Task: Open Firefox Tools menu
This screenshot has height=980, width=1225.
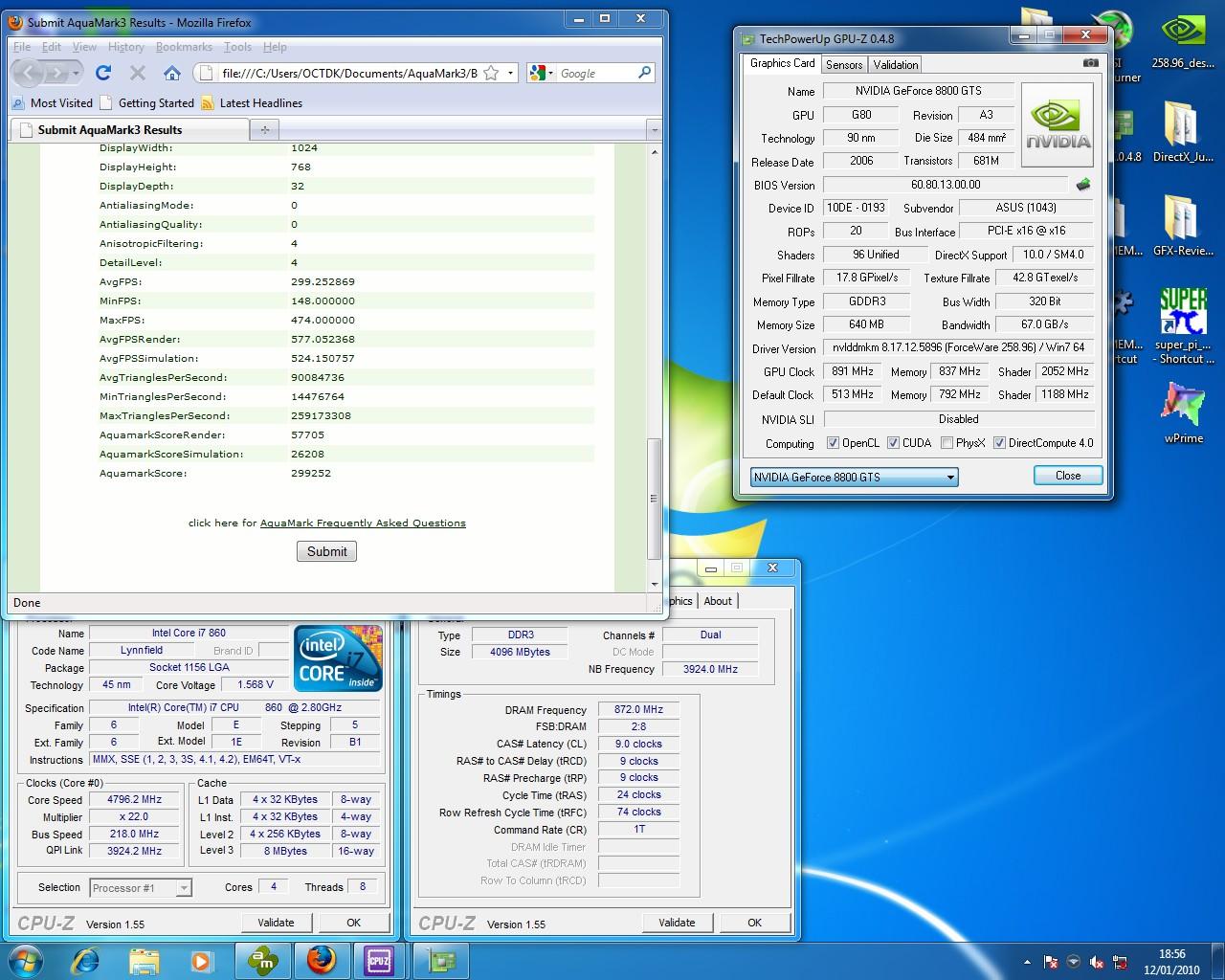Action: point(237,47)
